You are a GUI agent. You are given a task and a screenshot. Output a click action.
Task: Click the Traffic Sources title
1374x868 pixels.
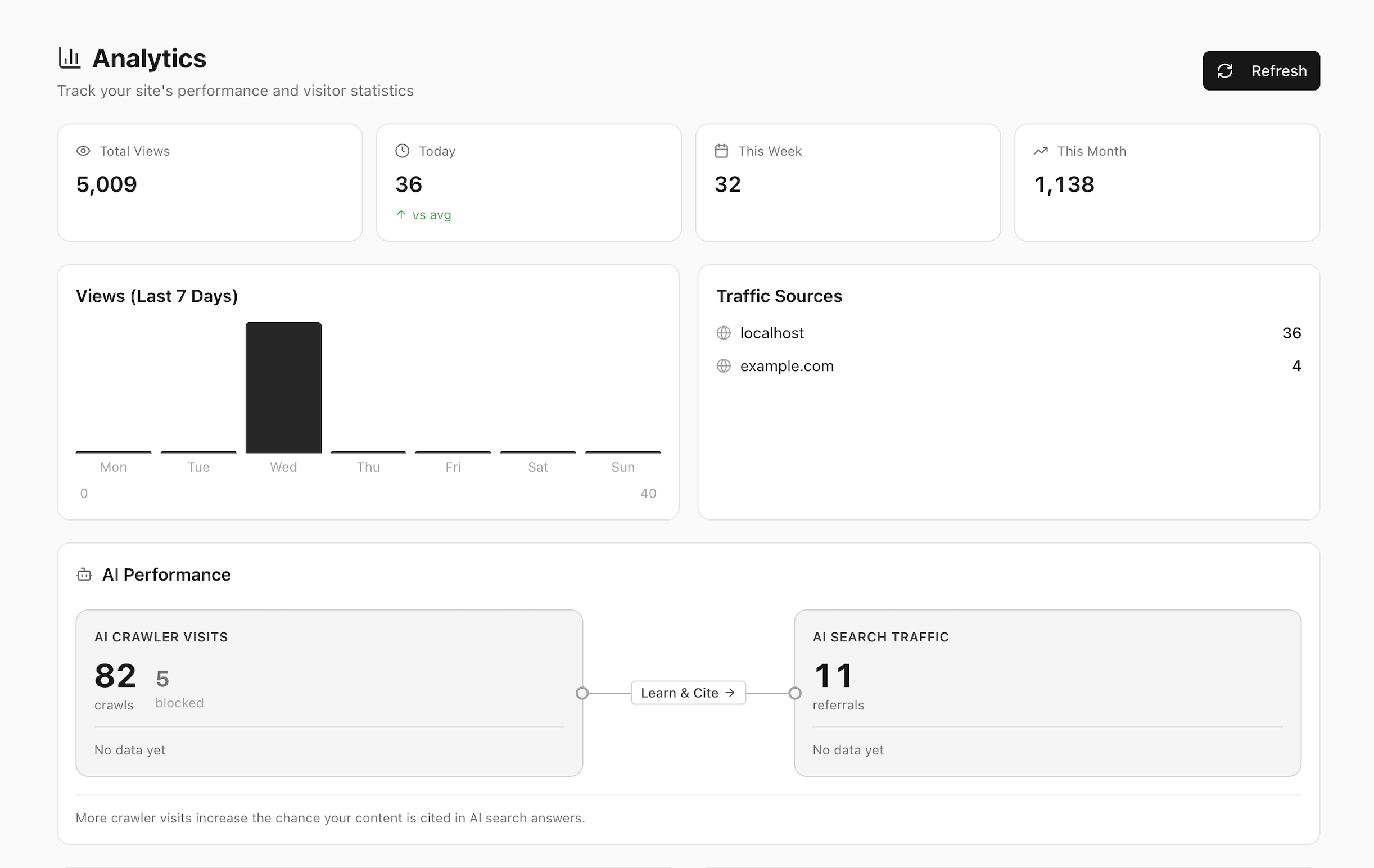point(779,296)
